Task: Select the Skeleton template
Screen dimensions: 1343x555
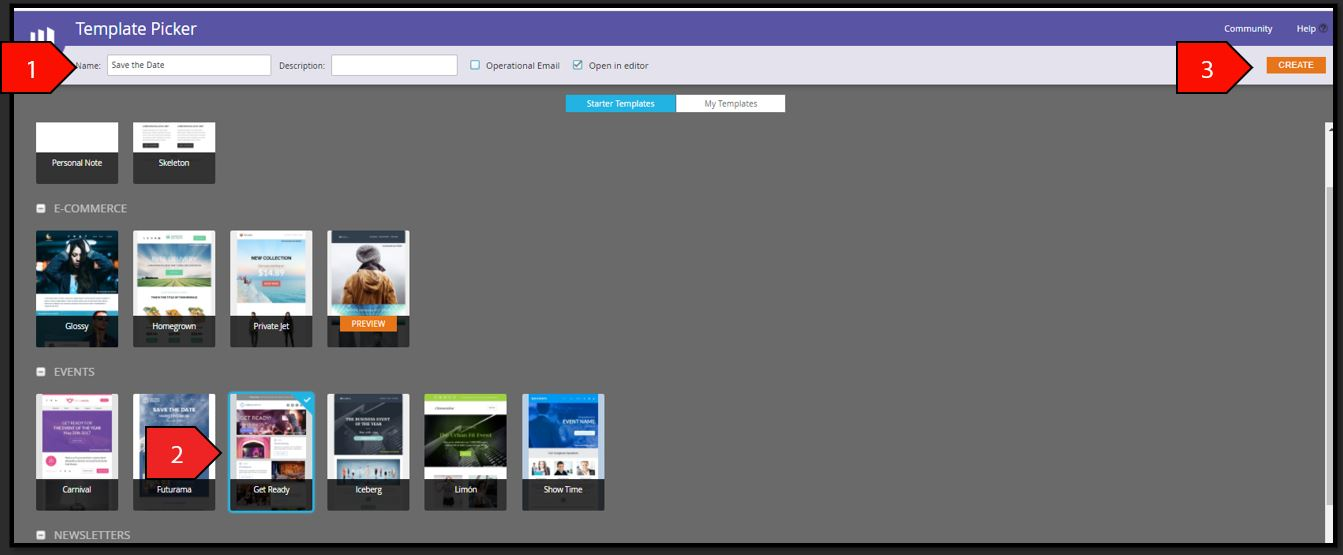Action: tap(174, 153)
